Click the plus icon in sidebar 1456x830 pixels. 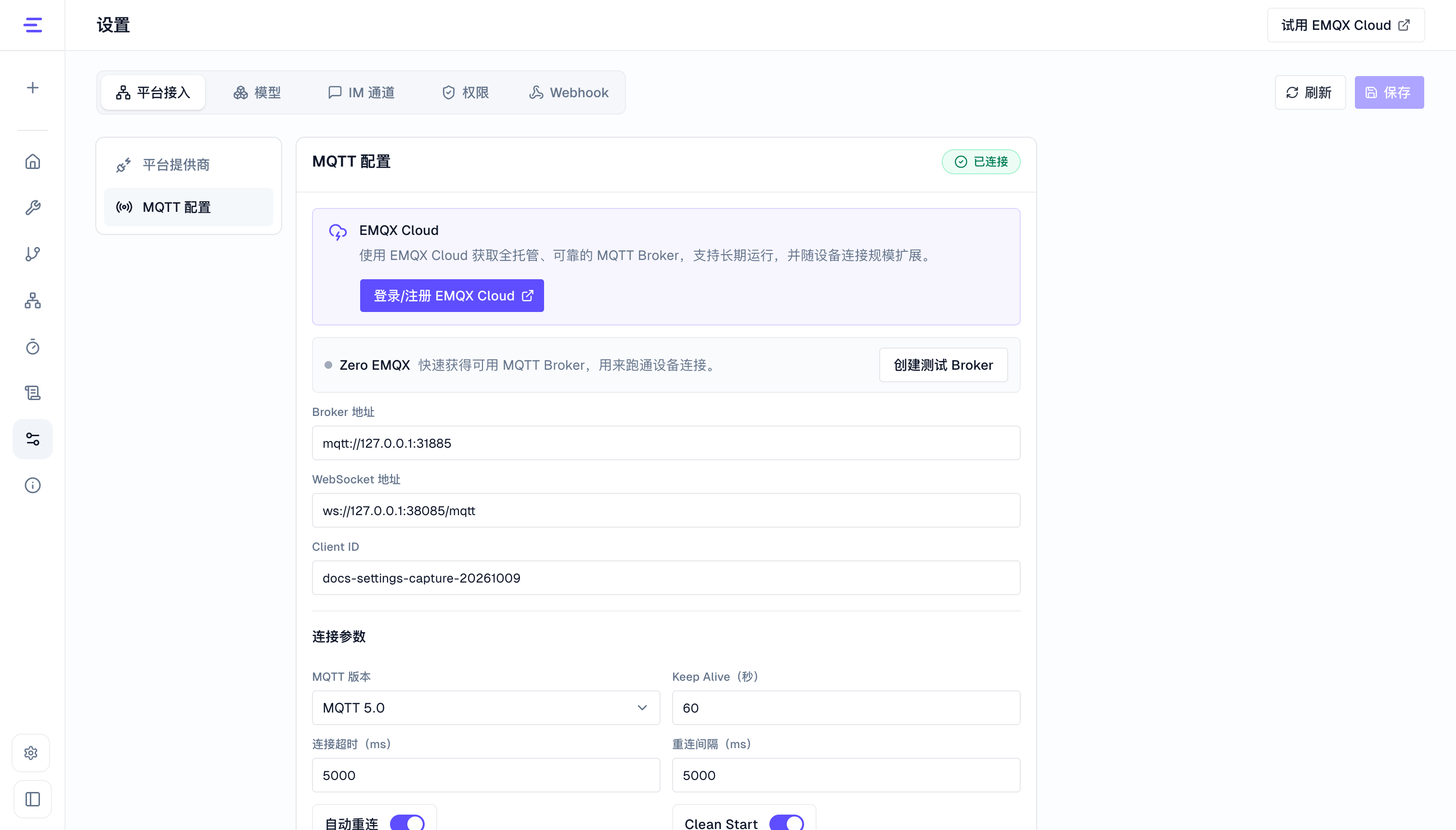[32, 87]
